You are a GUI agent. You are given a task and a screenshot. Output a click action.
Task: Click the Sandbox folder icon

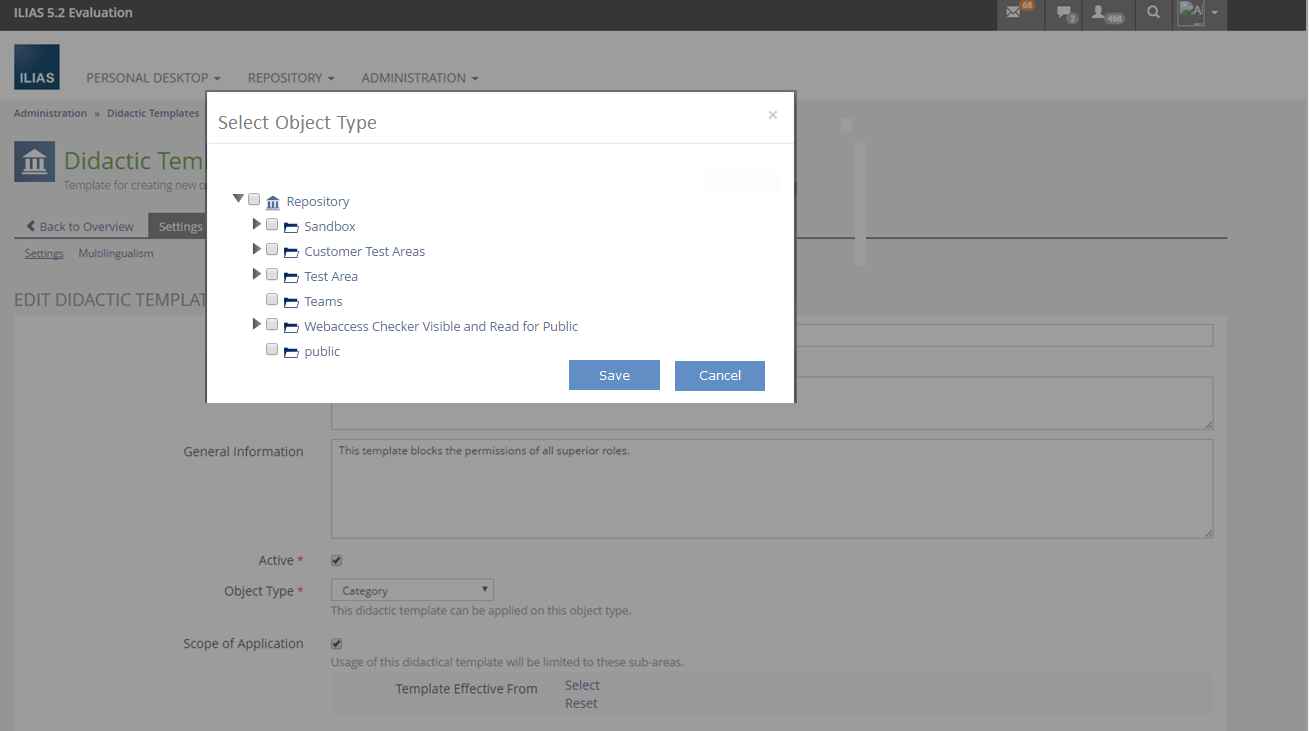291,227
